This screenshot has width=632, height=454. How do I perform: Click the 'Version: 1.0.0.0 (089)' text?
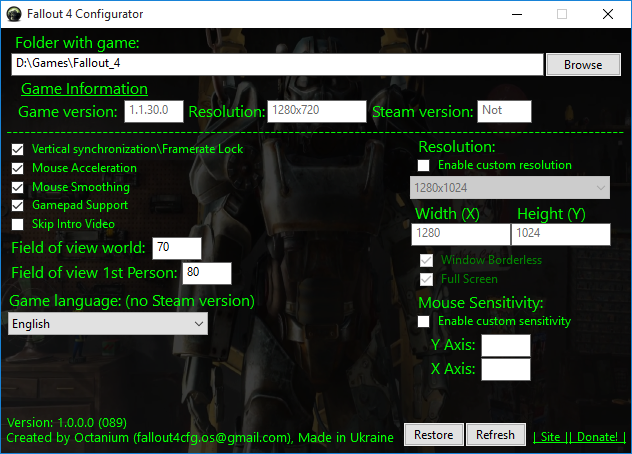67,423
